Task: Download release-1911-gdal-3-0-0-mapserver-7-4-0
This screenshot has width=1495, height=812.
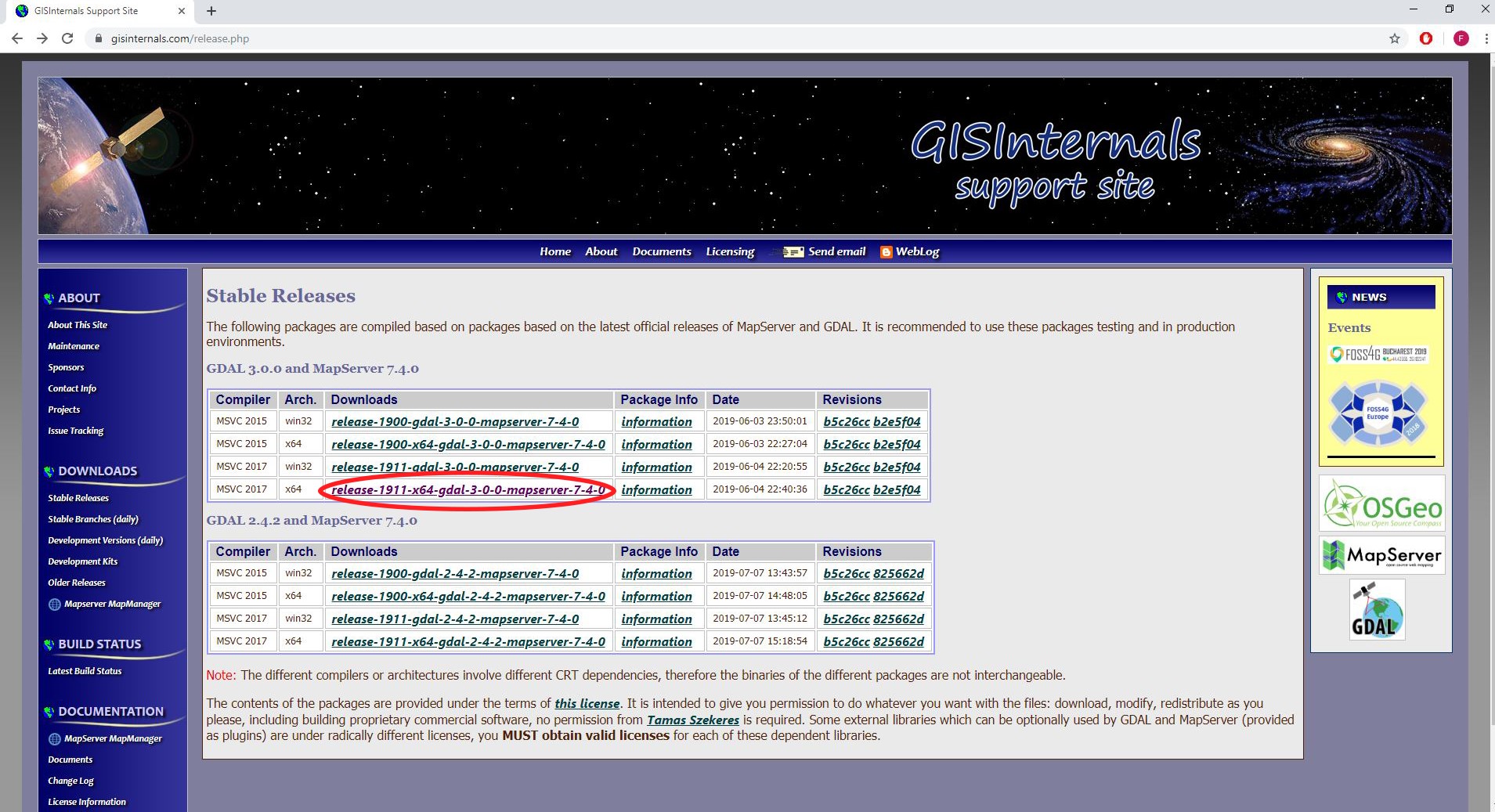Action: (455, 467)
